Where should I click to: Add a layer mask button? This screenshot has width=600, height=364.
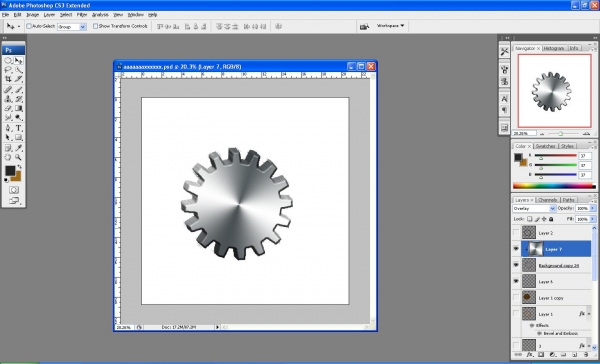(541, 354)
